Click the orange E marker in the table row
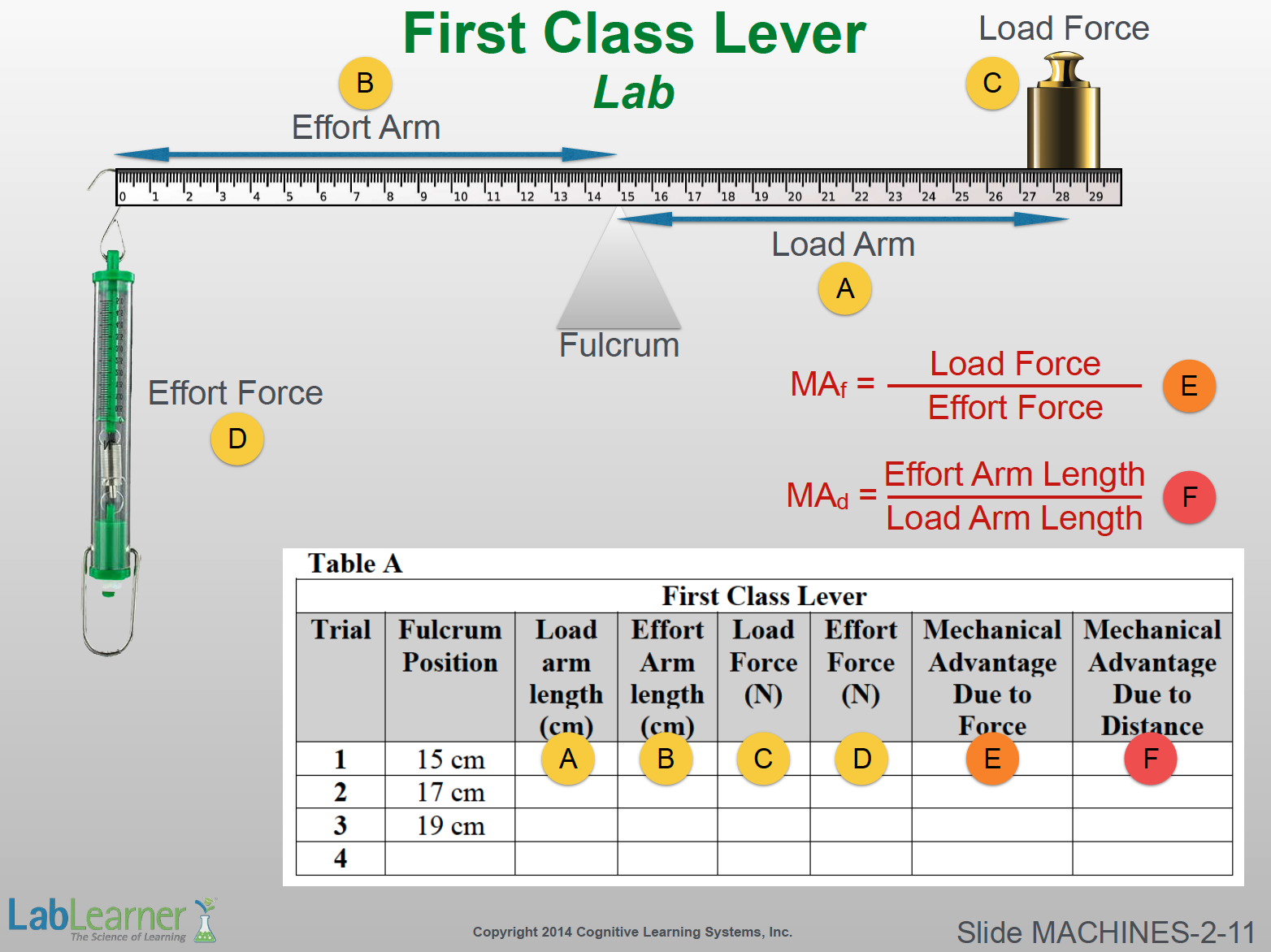 tap(992, 759)
